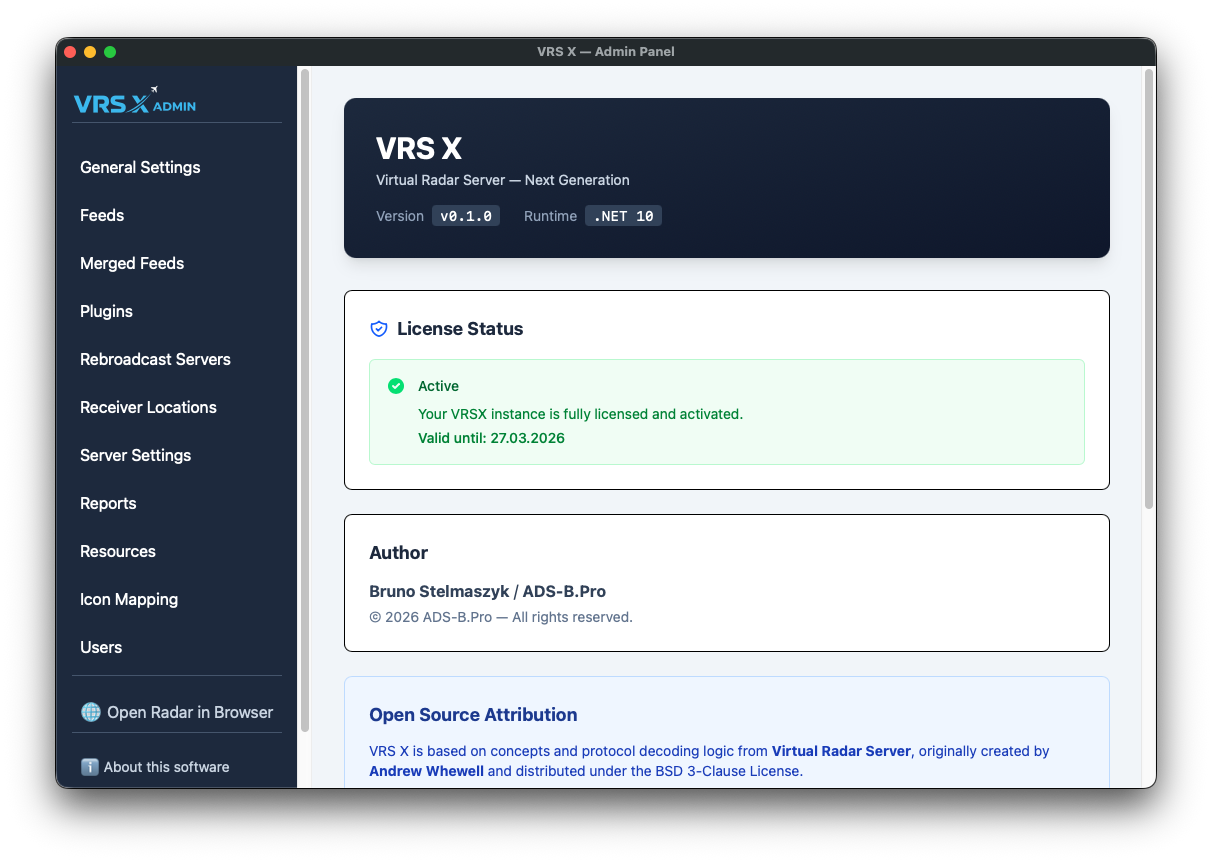Image resolution: width=1212 pixels, height=862 pixels.
Task: Click the globe icon beside Open Radar
Action: [x=91, y=712]
